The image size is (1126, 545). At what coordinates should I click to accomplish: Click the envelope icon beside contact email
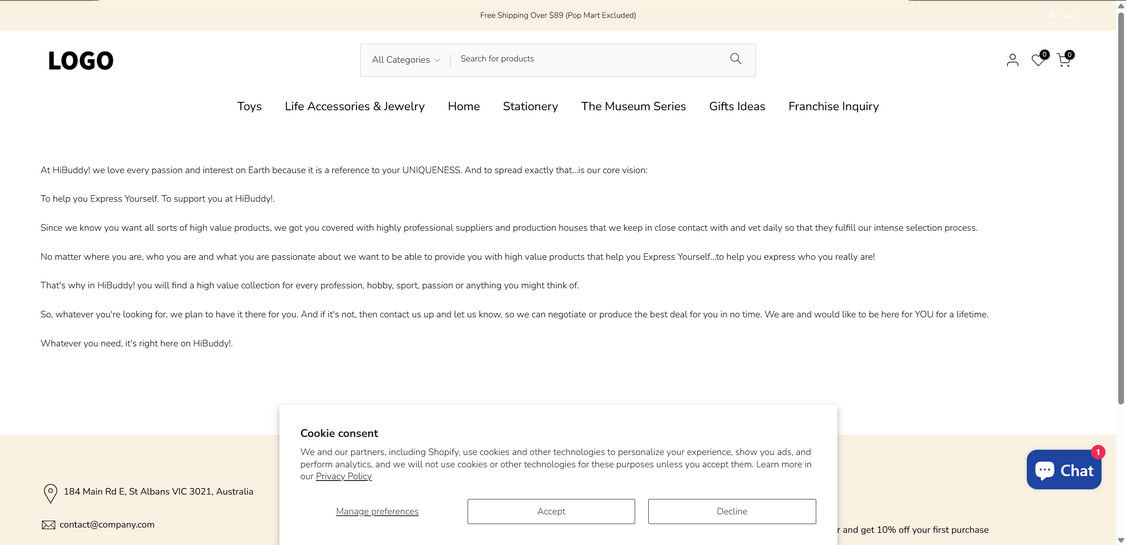pos(48,525)
